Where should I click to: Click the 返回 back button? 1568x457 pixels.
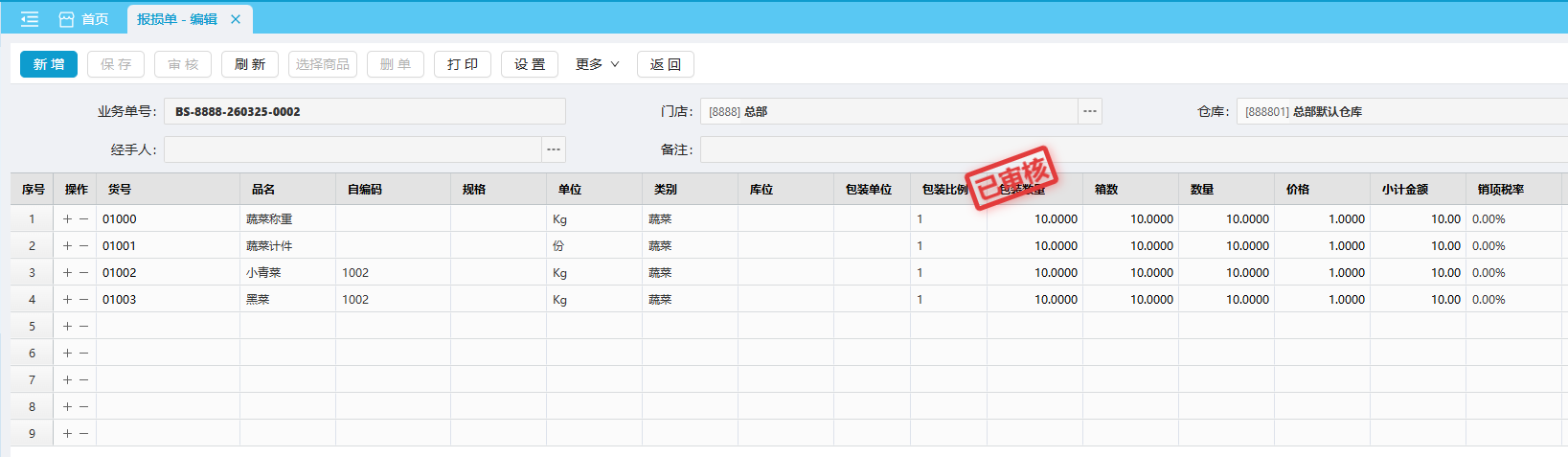pos(666,64)
